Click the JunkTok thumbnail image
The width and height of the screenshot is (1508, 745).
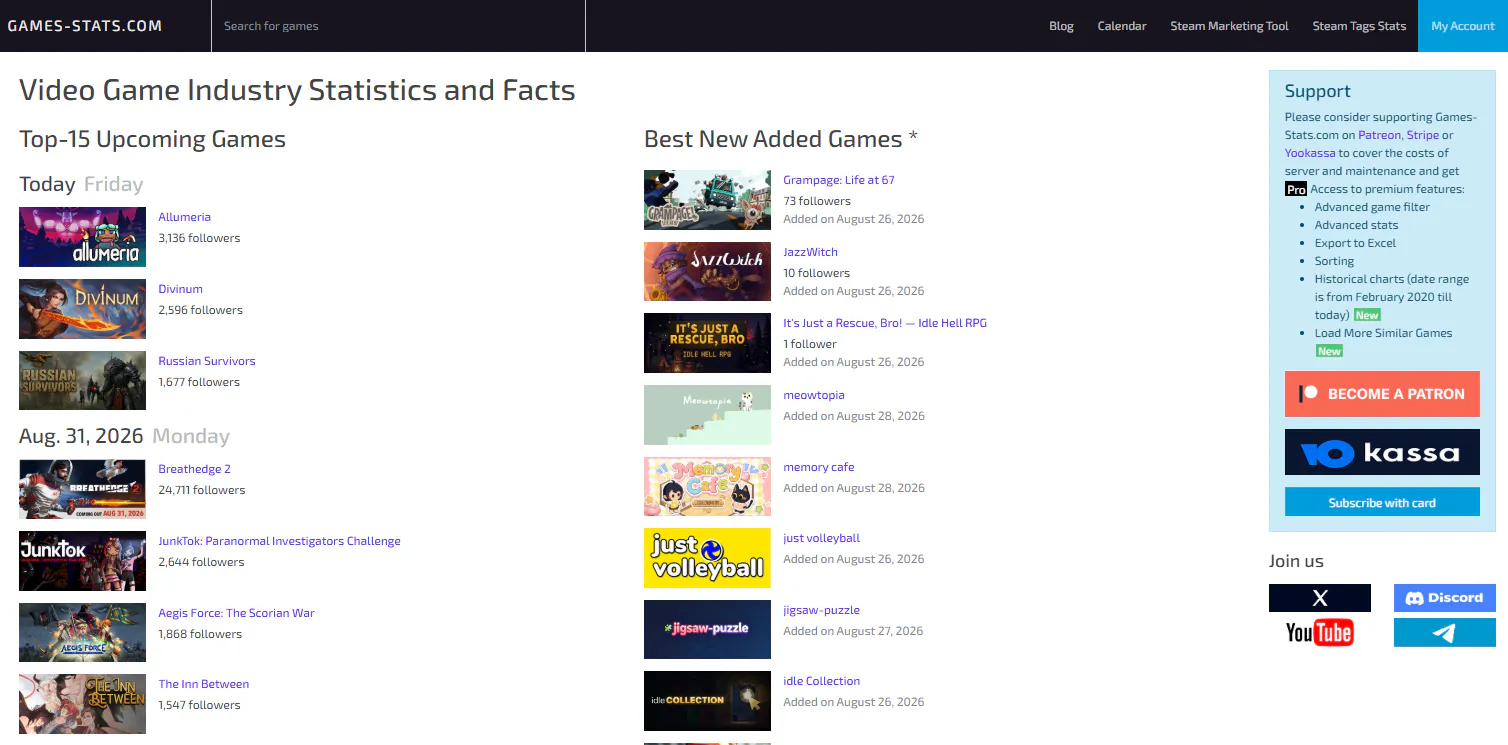pos(82,561)
